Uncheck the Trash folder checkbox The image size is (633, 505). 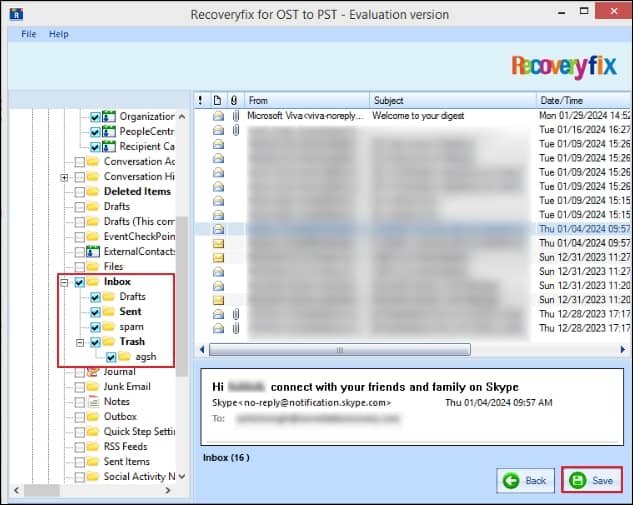(x=95, y=342)
